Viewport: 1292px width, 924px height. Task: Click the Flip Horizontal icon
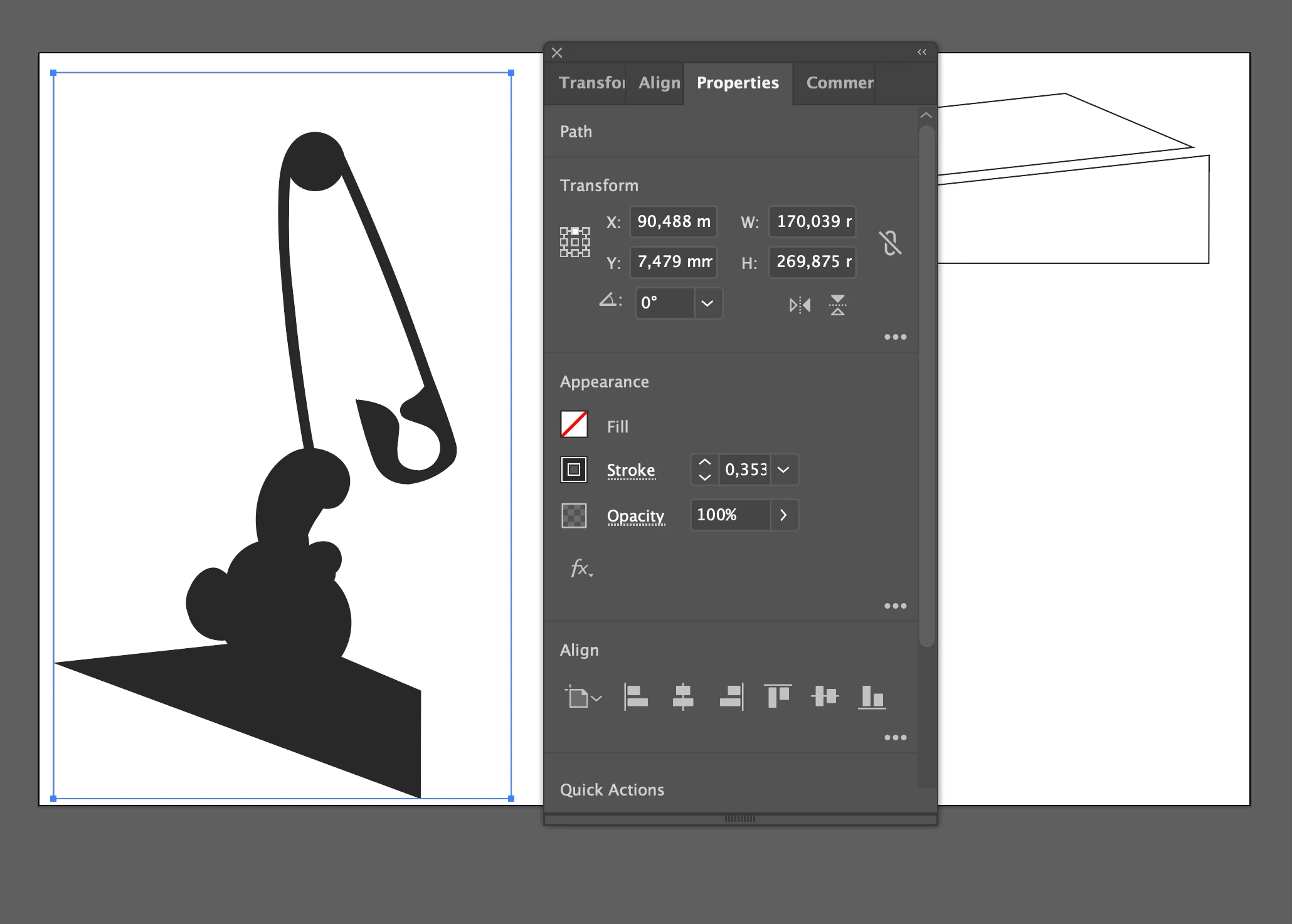tap(800, 305)
